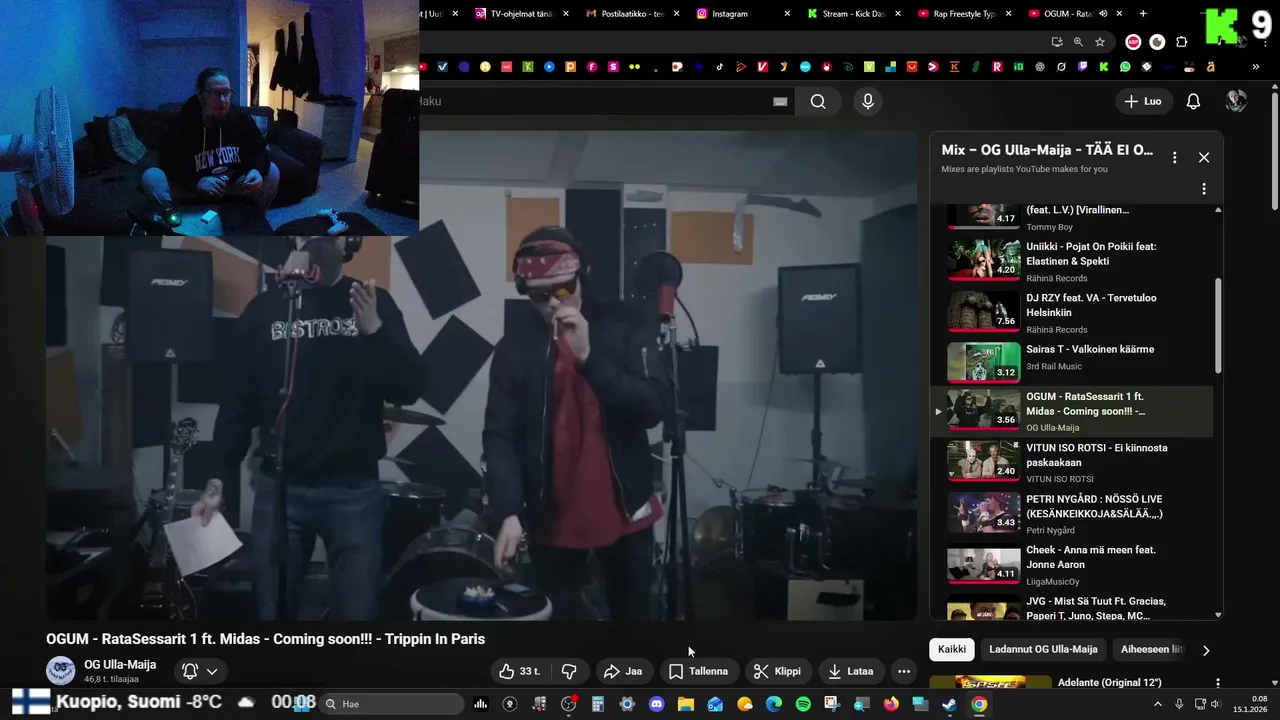This screenshot has height=720, width=1280.
Task: Click the Mix playlist scrollbar down arrow
Action: tap(1218, 615)
